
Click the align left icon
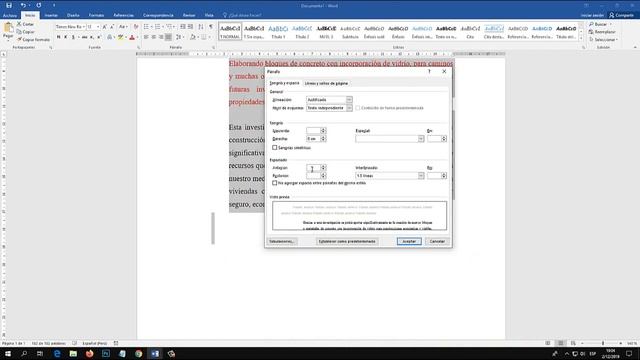tap(146, 37)
